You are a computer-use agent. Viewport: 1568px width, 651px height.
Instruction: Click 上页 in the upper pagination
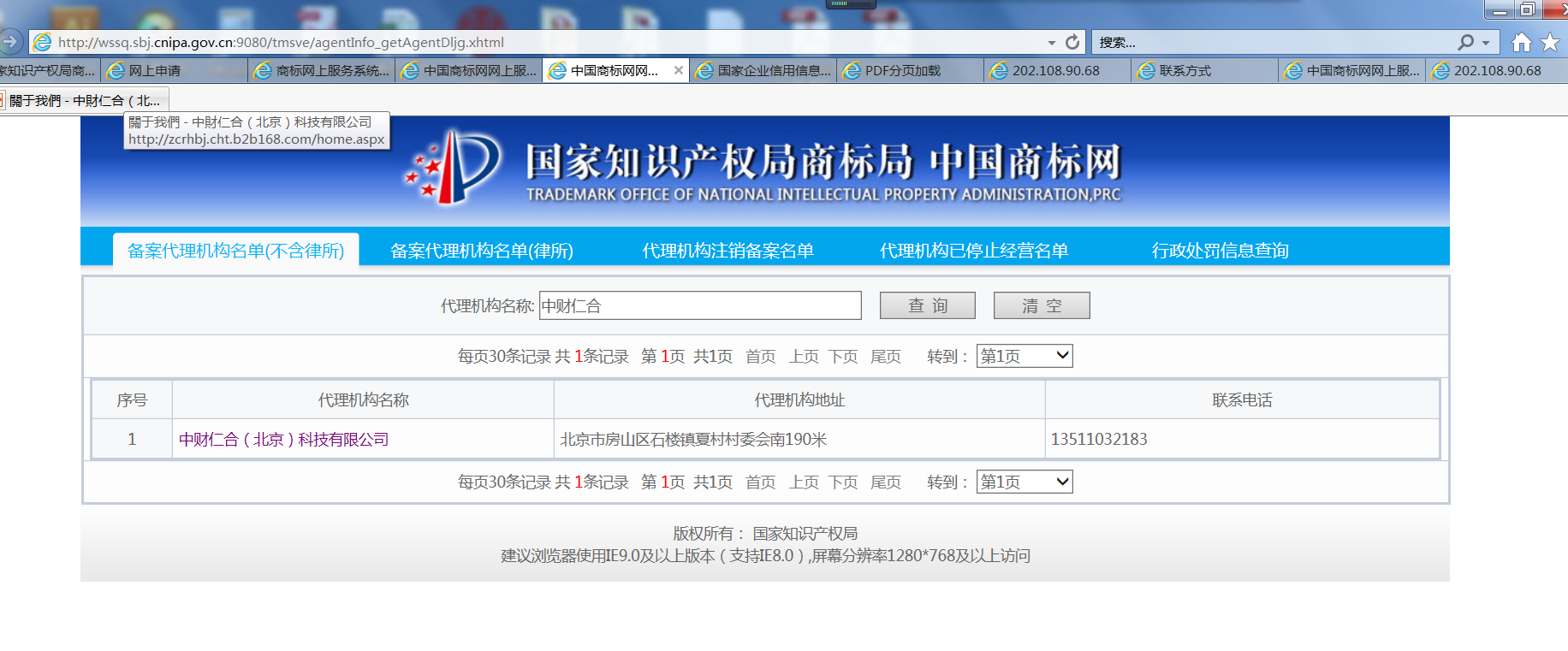click(x=803, y=357)
